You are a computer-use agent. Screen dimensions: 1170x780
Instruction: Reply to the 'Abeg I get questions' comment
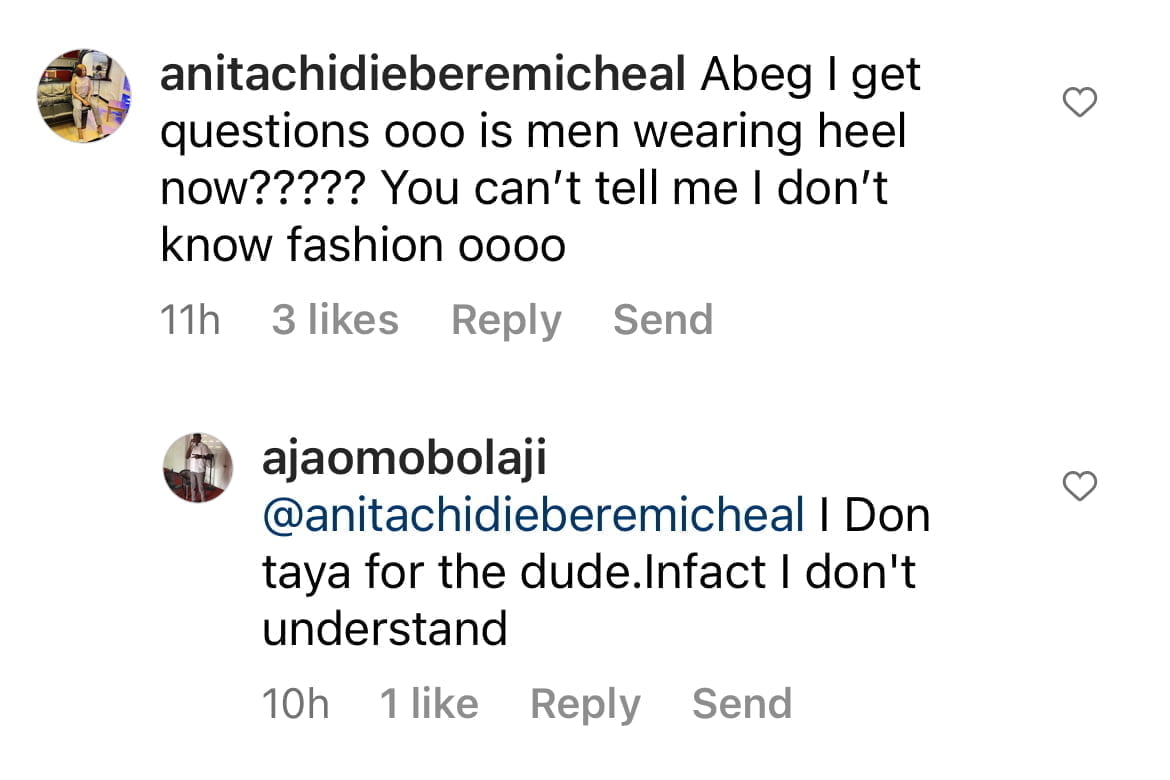click(x=506, y=320)
